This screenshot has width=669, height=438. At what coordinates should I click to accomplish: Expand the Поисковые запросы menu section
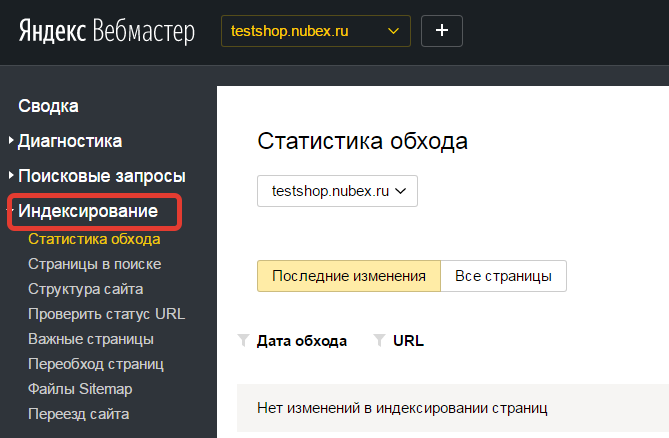point(102,176)
